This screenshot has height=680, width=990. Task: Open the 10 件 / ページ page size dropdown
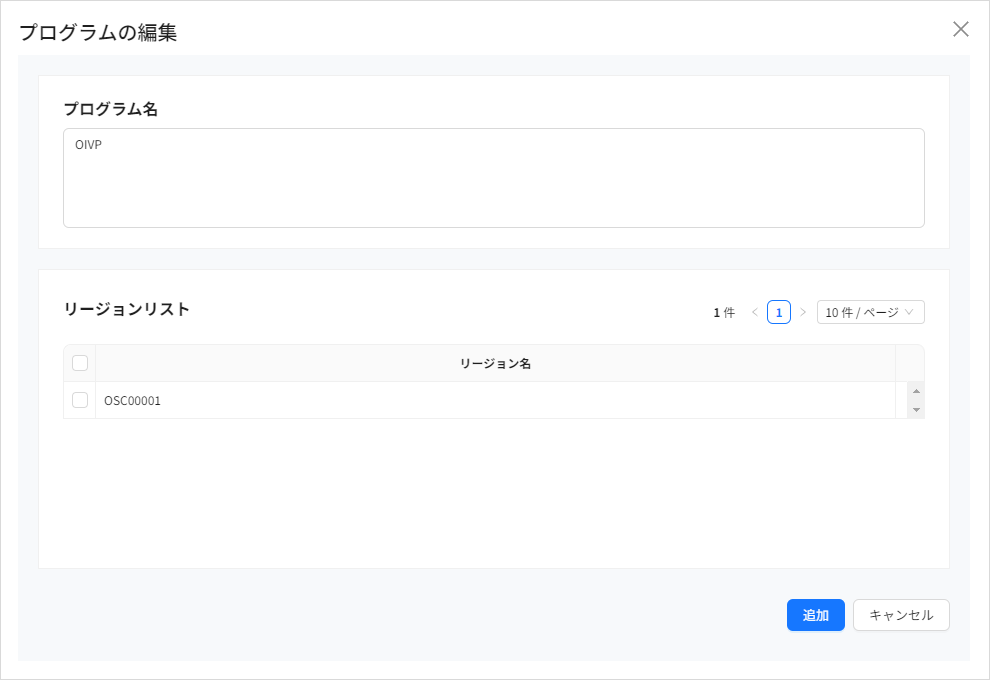pyautogui.click(x=870, y=312)
